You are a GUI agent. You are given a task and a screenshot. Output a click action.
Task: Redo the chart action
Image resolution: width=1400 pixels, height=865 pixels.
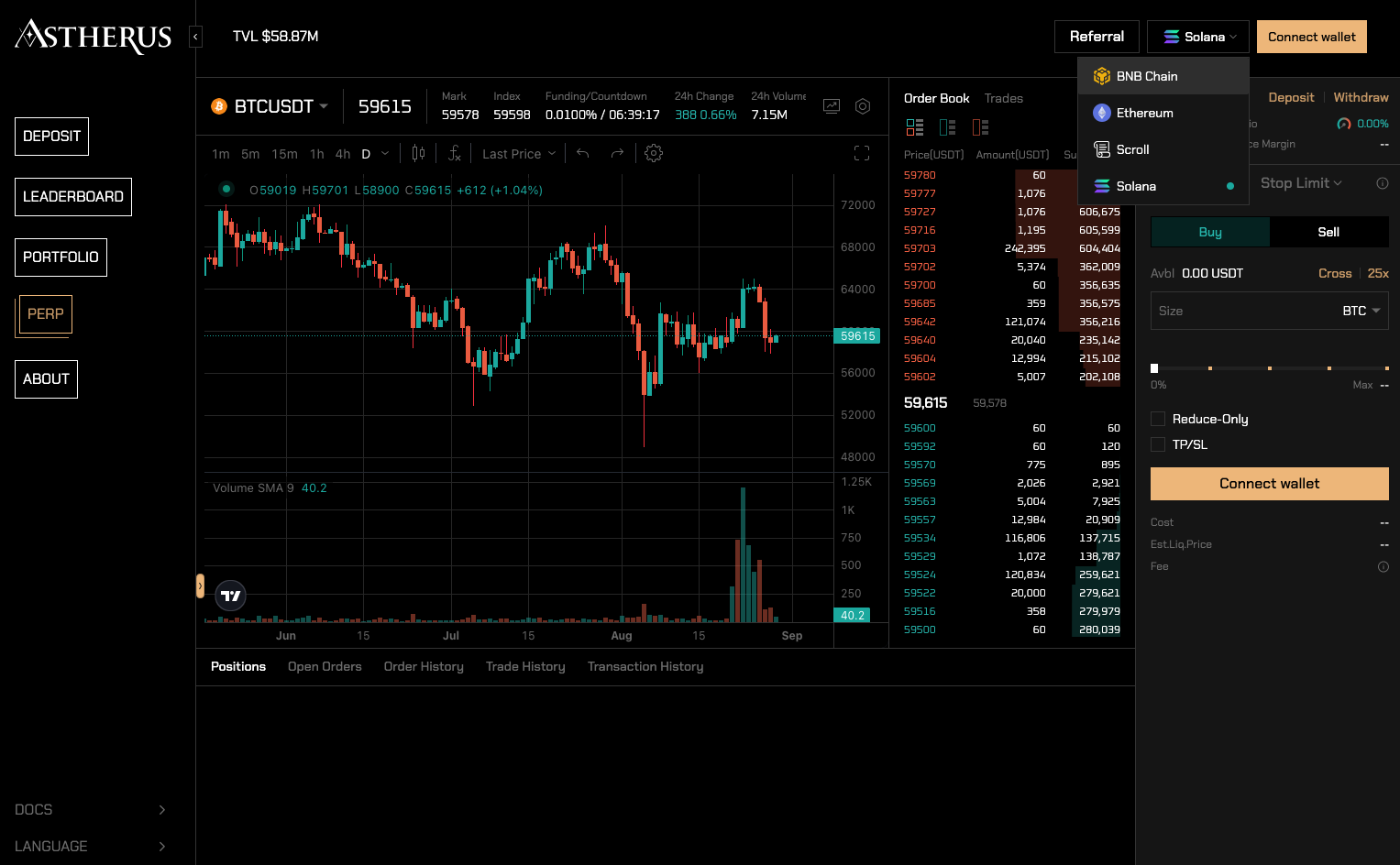[617, 153]
